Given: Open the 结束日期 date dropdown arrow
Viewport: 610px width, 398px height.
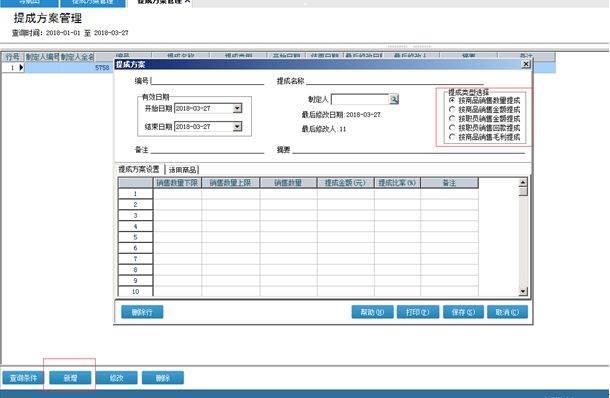Looking at the screenshot, I should [237, 126].
